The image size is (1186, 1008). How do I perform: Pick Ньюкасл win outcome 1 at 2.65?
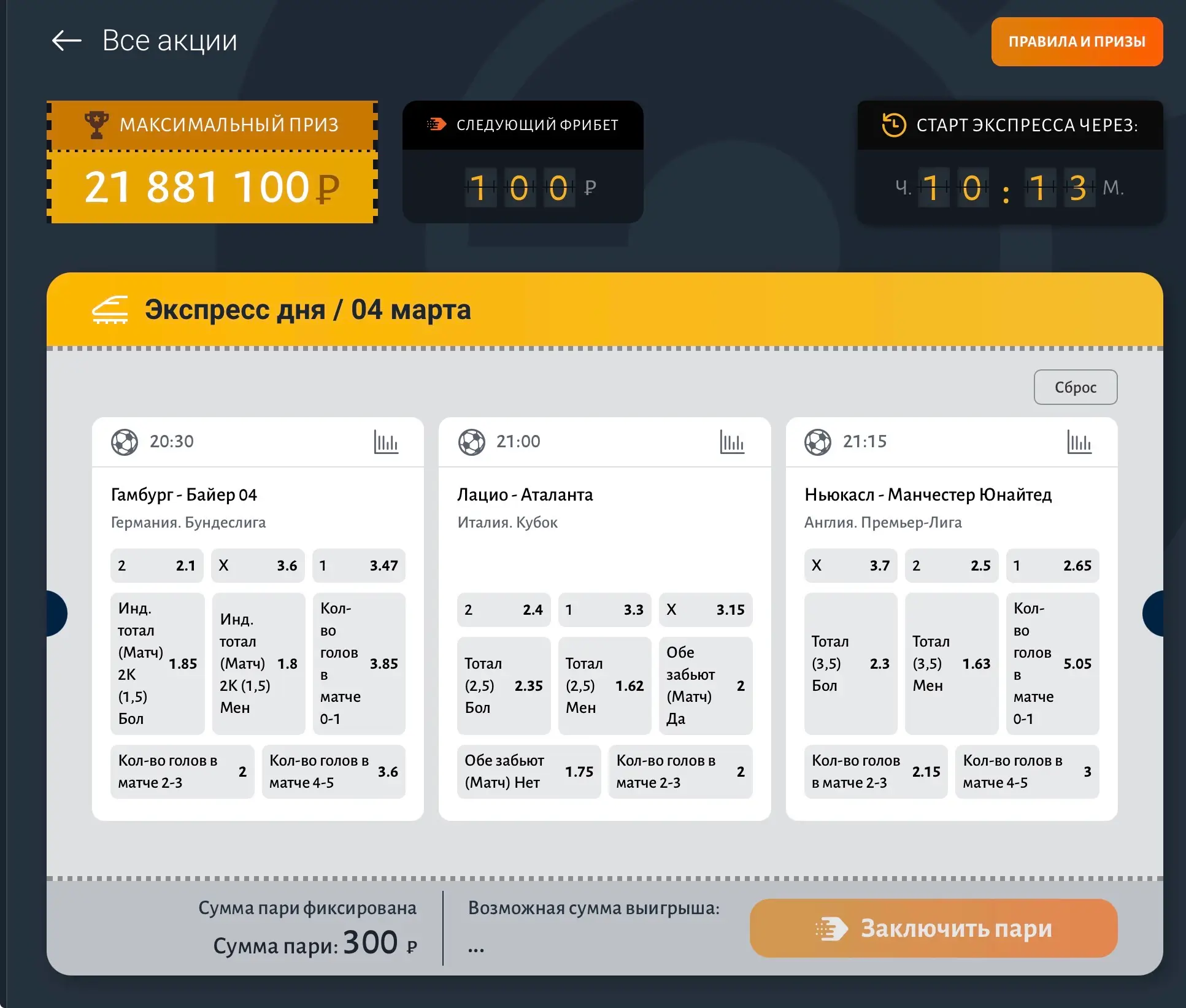point(1052,566)
